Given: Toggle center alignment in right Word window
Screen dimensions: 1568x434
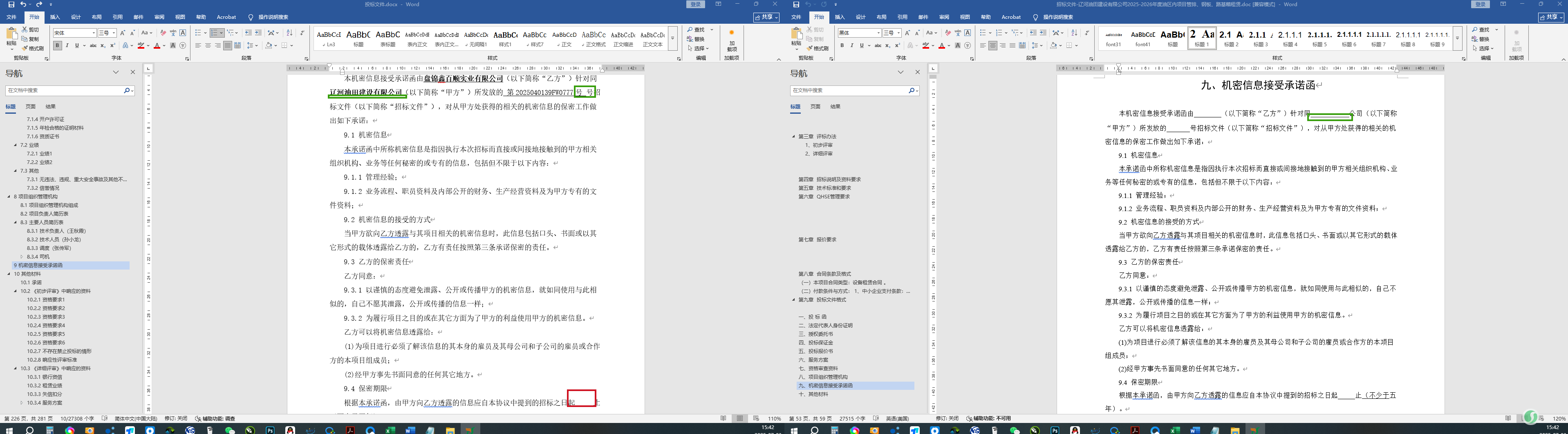Looking at the screenshot, I should click(993, 45).
